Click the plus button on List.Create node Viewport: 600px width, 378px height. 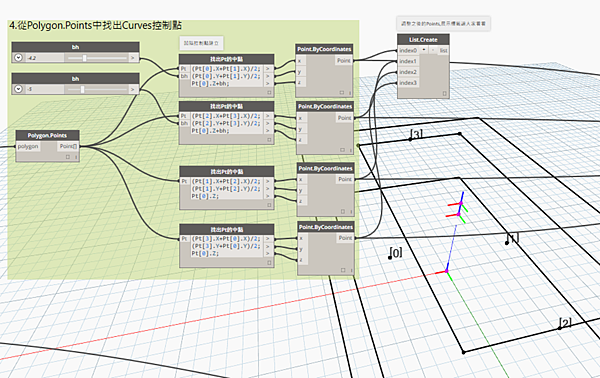[424, 50]
